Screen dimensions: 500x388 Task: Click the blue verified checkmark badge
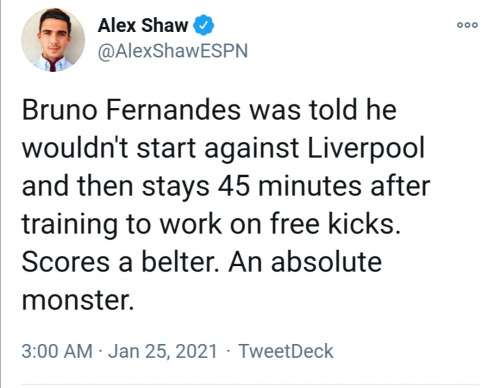[203, 25]
